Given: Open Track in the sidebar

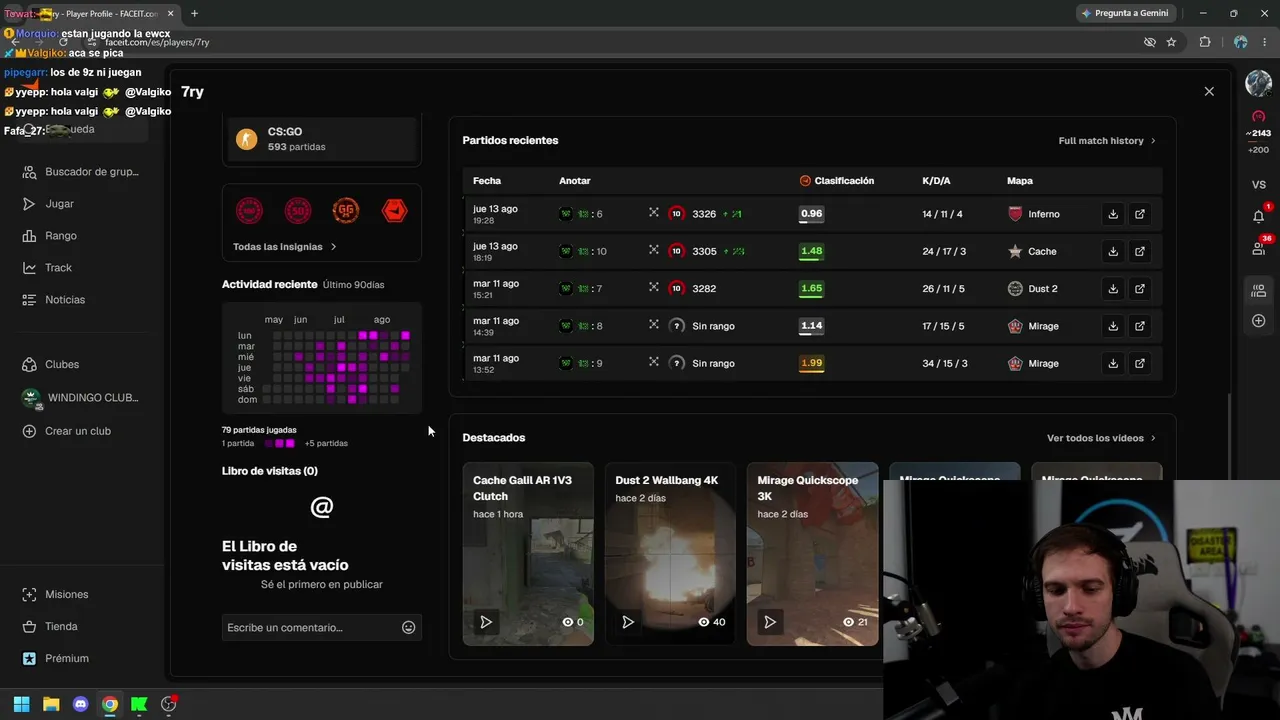Looking at the screenshot, I should click(80, 268).
